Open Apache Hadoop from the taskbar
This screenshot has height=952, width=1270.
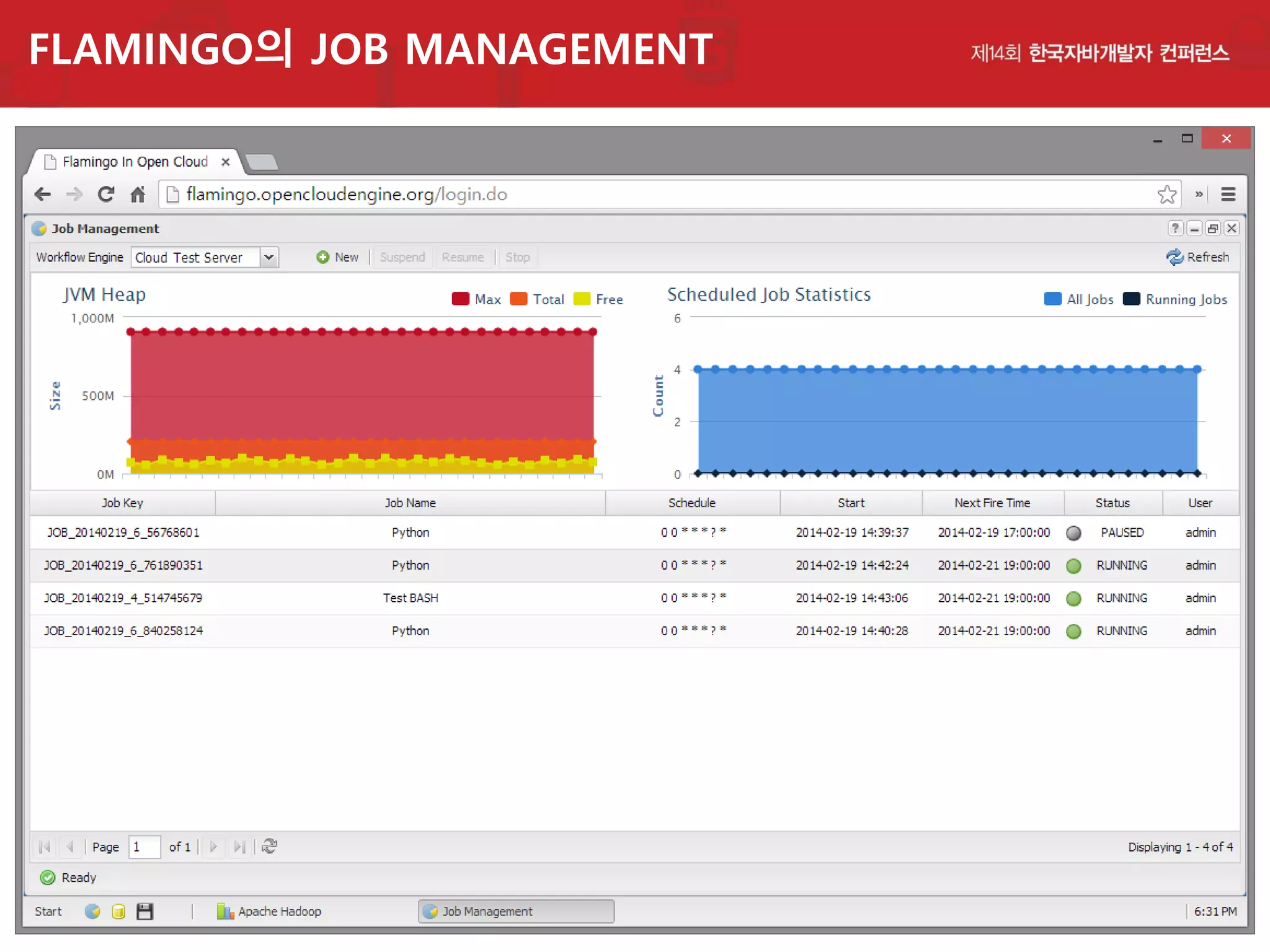click(x=269, y=912)
